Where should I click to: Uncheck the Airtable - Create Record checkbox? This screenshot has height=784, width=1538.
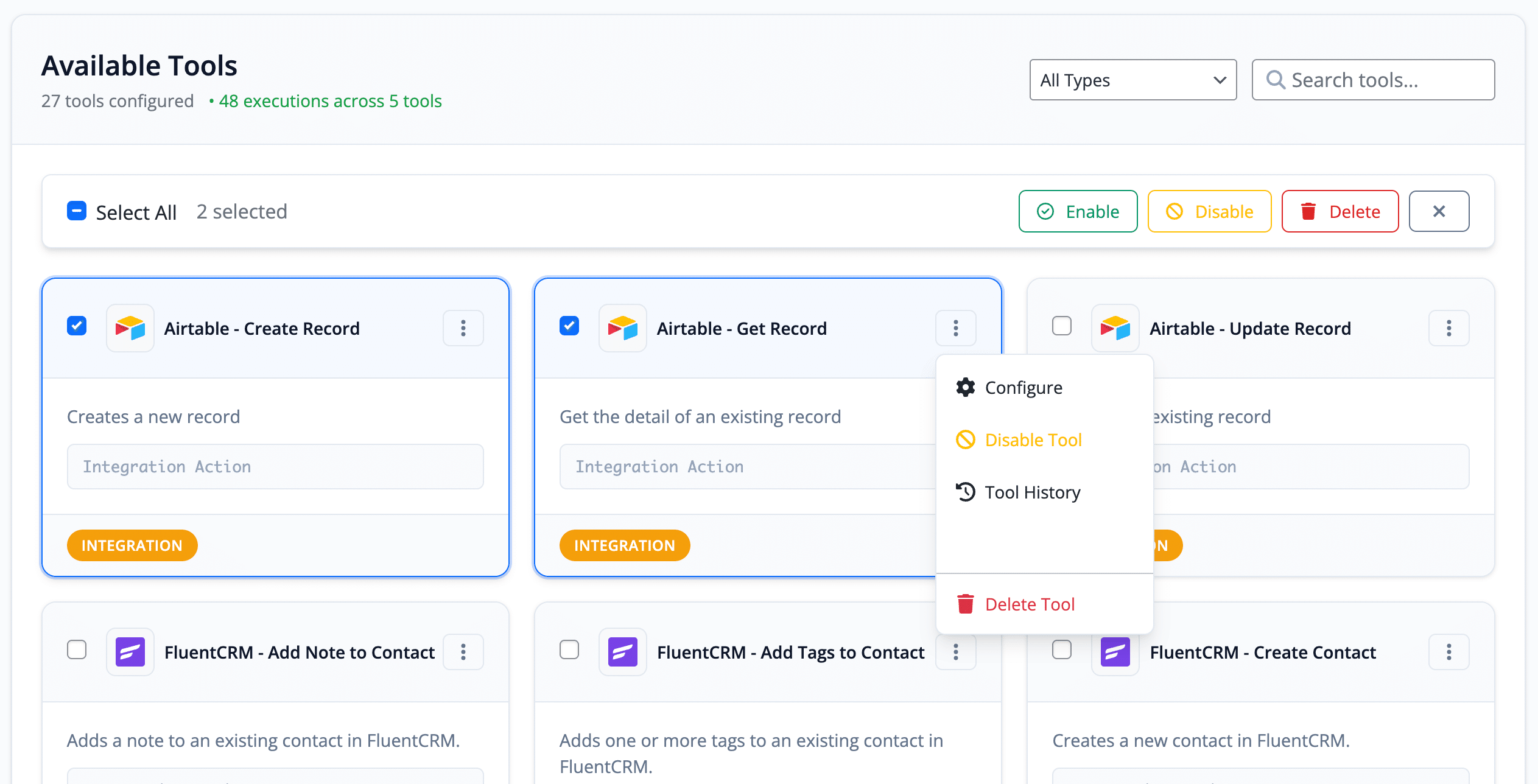(77, 326)
